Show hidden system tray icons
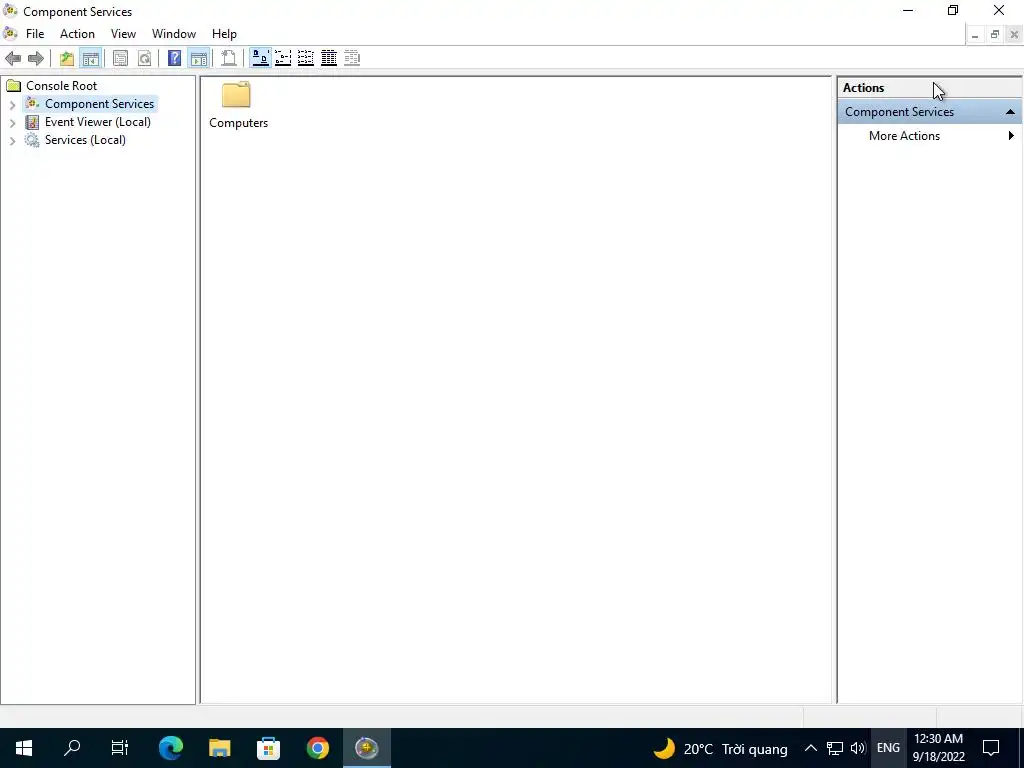Screen dimensions: 1024x768 (810, 748)
